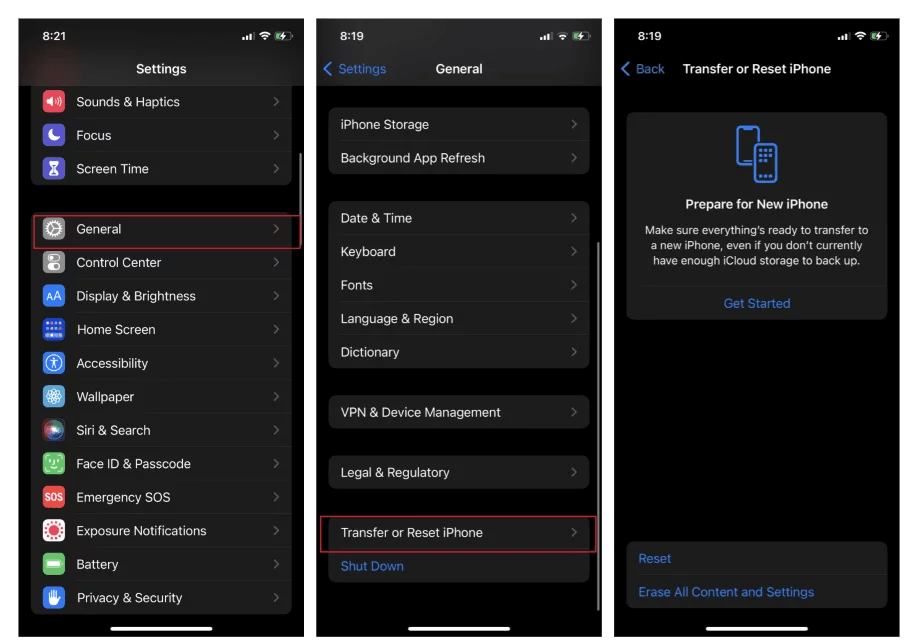The image size is (906, 643).
Task: Tap the Accessibility figure icon
Action: (54, 363)
